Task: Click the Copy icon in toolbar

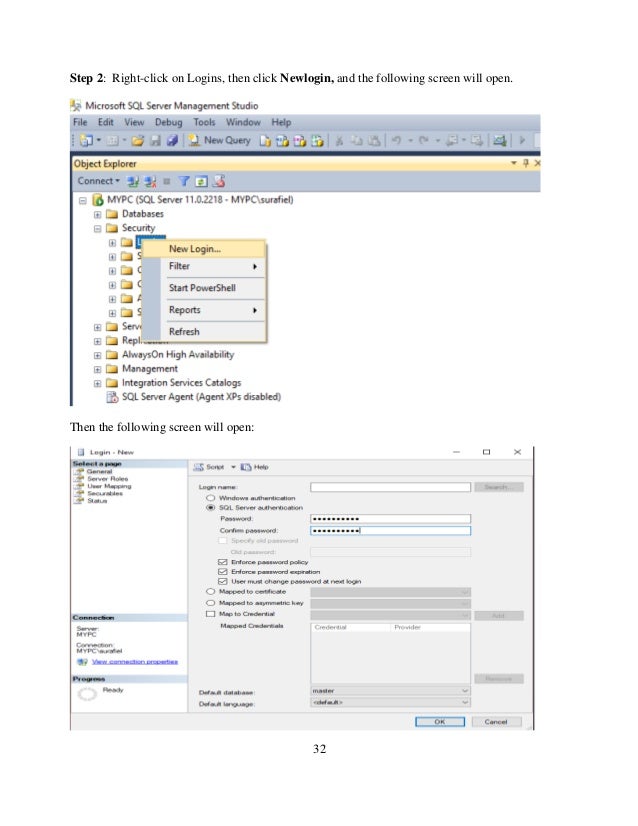Action: (x=357, y=141)
